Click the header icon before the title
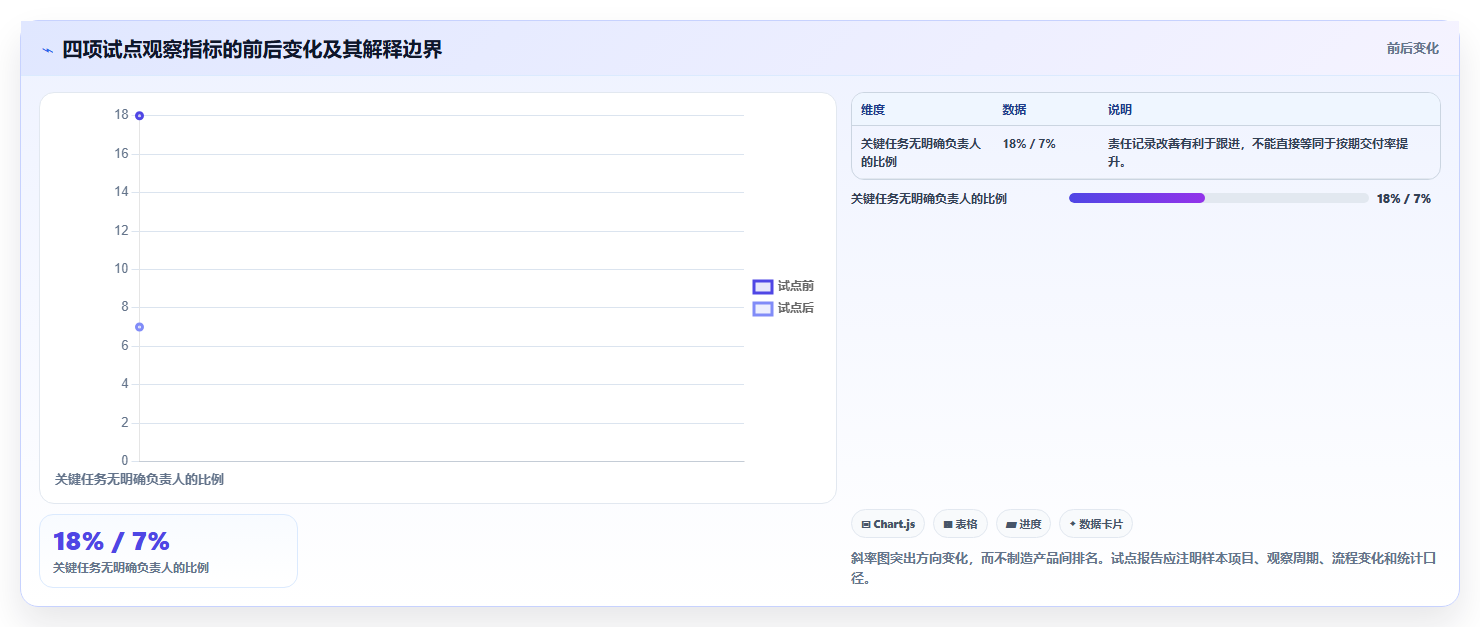The width and height of the screenshot is (1480, 627). [x=47, y=49]
